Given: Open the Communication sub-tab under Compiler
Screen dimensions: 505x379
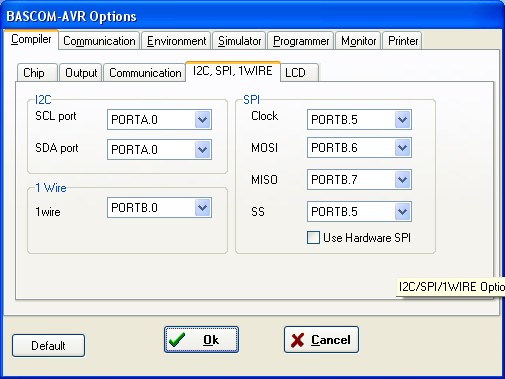Looking at the screenshot, I should point(145,72).
